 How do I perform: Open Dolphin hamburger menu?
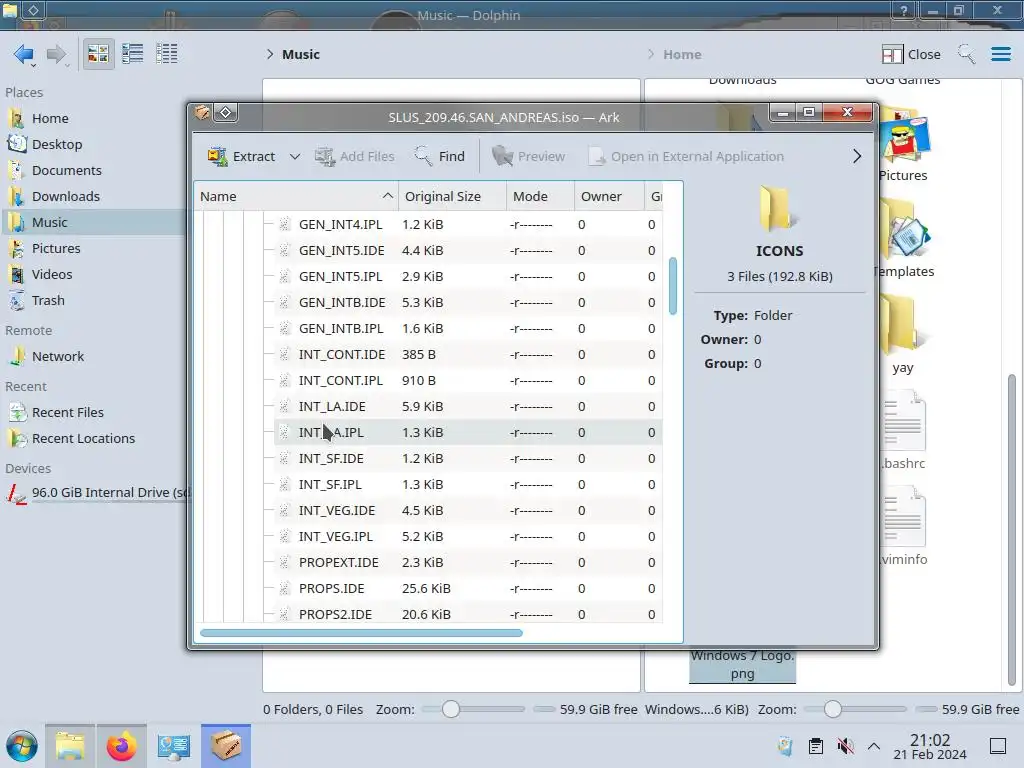(x=1000, y=54)
